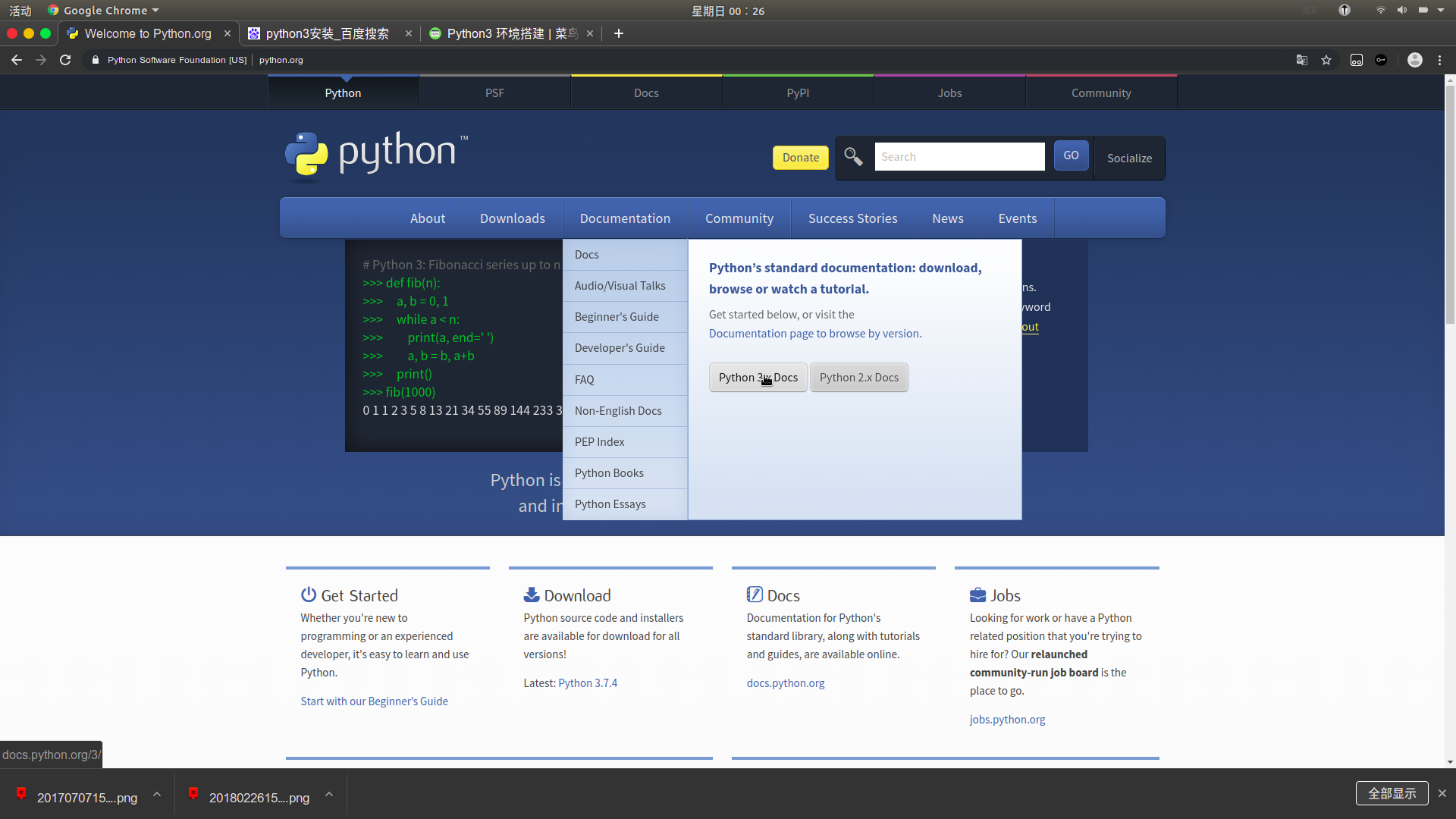
Task: Expand options for 2018022615 png download
Action: [x=329, y=795]
